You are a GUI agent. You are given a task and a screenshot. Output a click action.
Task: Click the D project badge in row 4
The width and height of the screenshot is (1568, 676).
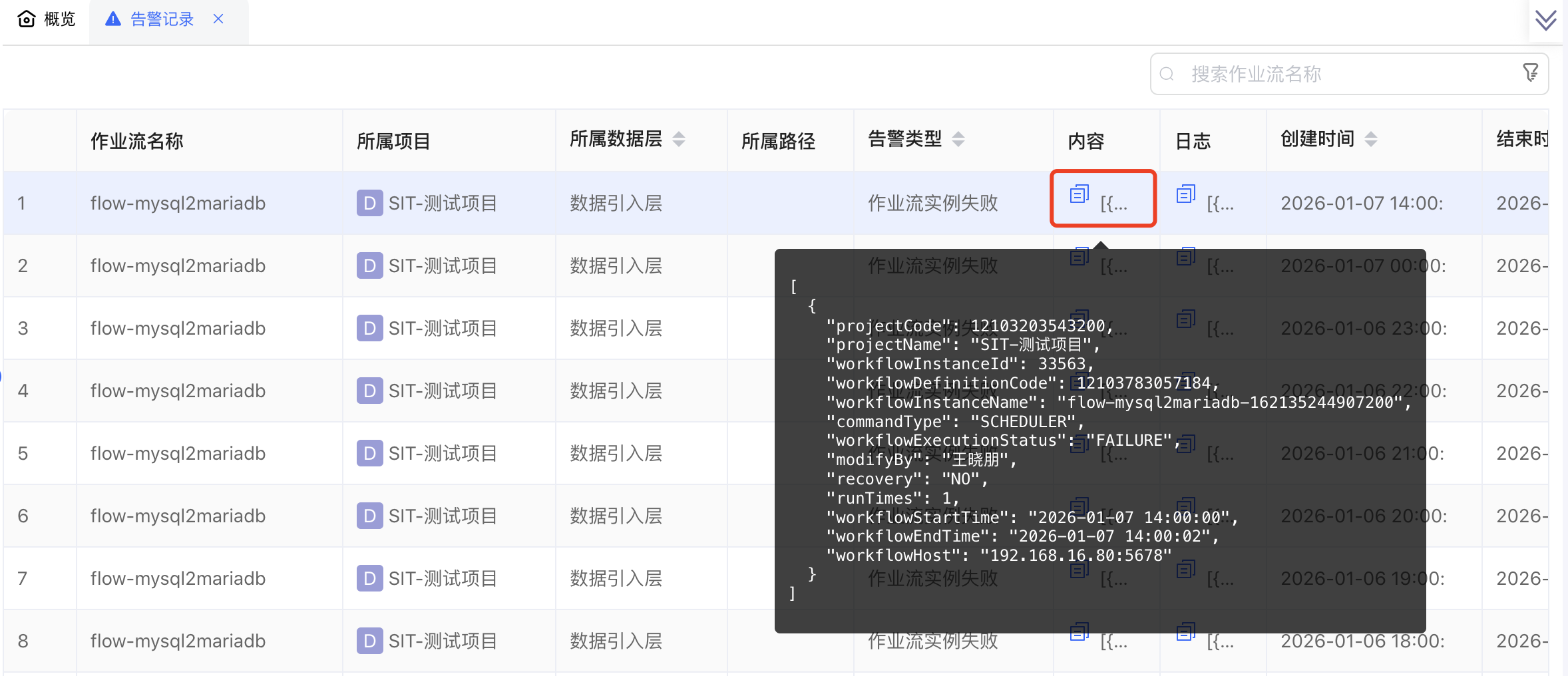369,391
